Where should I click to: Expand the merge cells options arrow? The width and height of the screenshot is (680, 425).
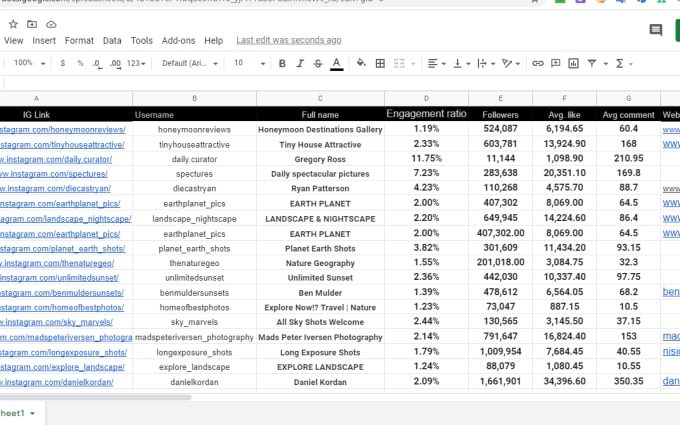coord(413,64)
